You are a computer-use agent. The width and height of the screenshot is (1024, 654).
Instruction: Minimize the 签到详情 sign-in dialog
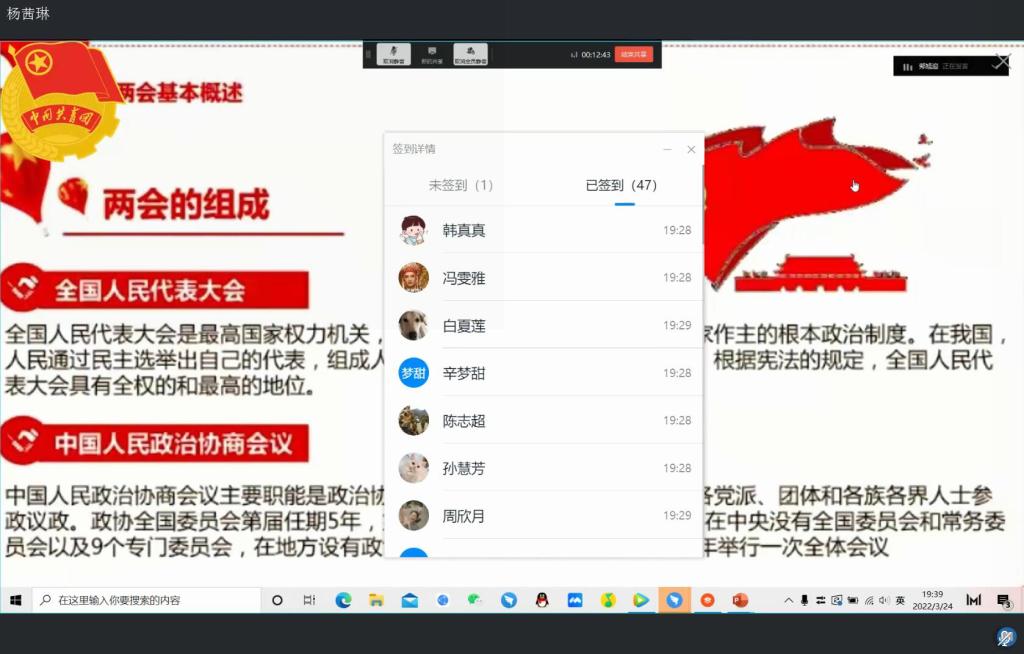(x=667, y=149)
